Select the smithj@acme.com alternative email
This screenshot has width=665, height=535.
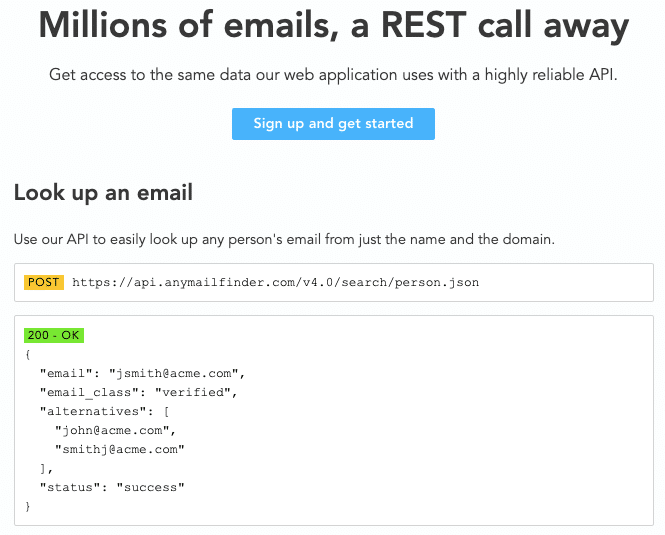[x=120, y=450]
